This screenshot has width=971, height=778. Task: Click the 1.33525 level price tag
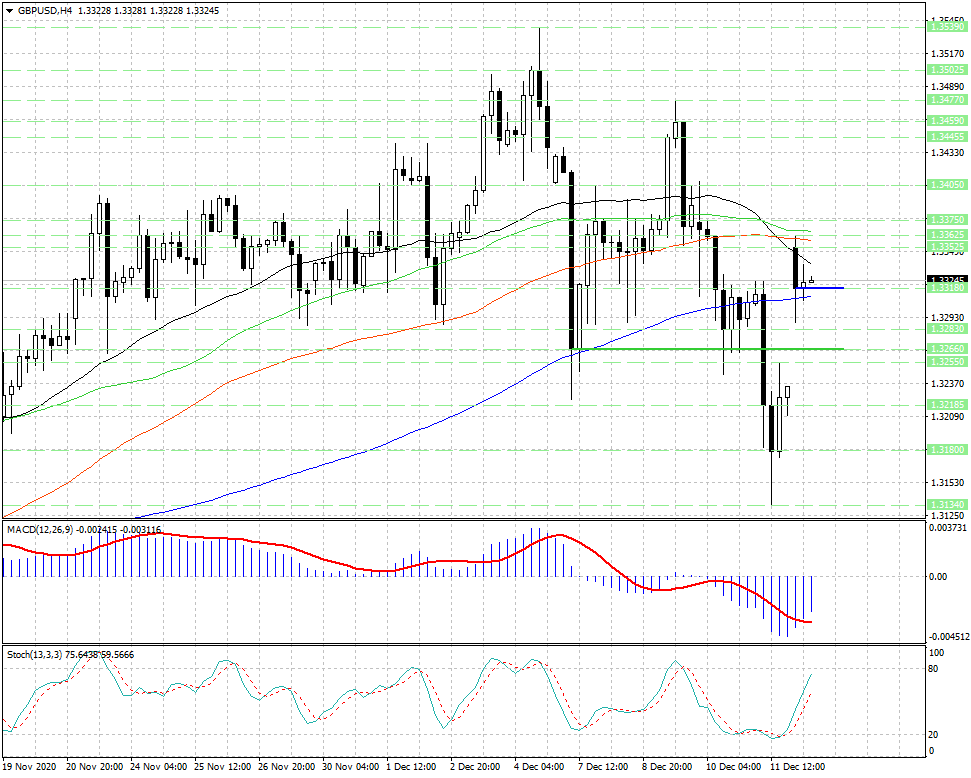pyautogui.click(x=947, y=247)
